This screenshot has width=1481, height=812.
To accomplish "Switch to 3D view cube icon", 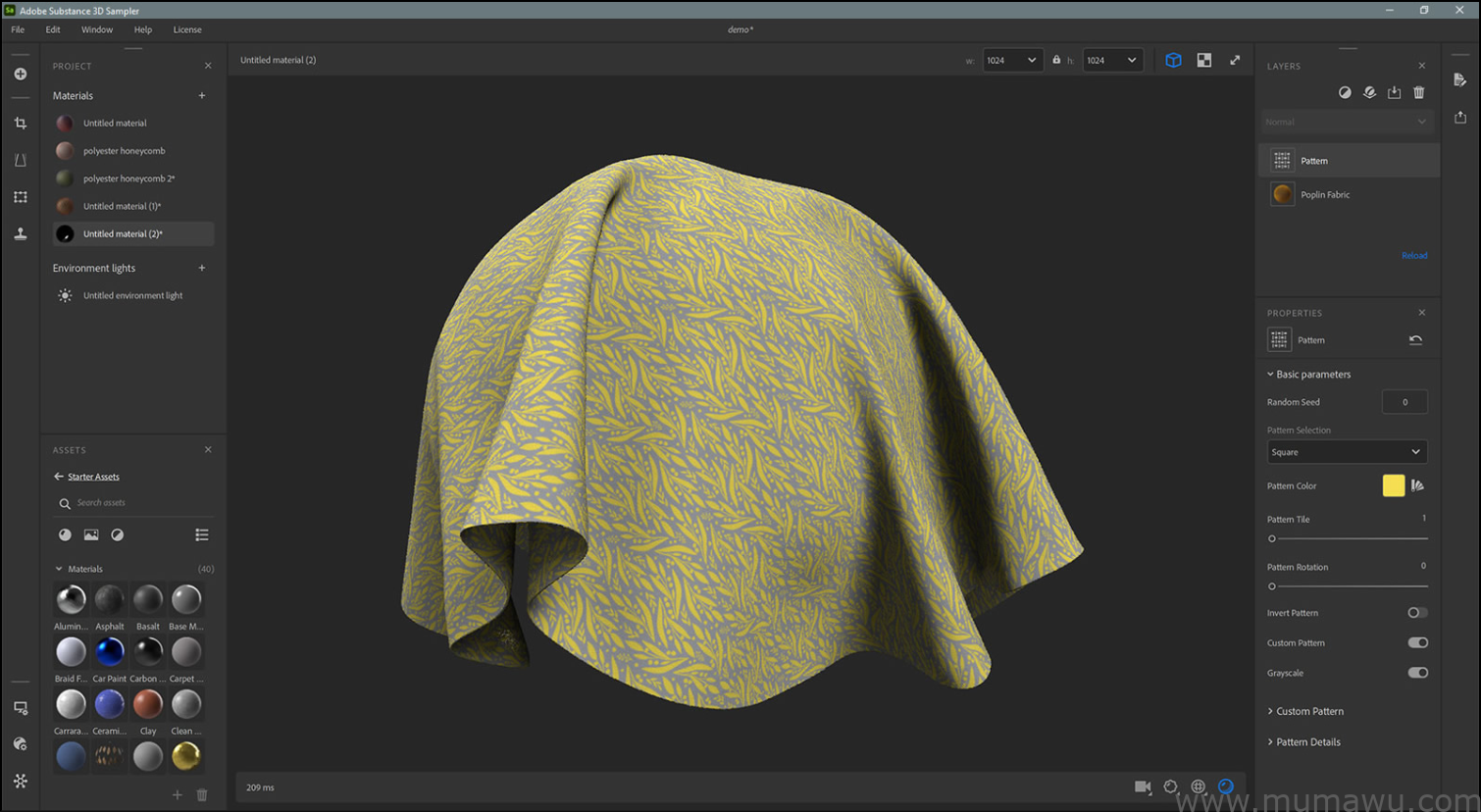I will click(x=1173, y=60).
